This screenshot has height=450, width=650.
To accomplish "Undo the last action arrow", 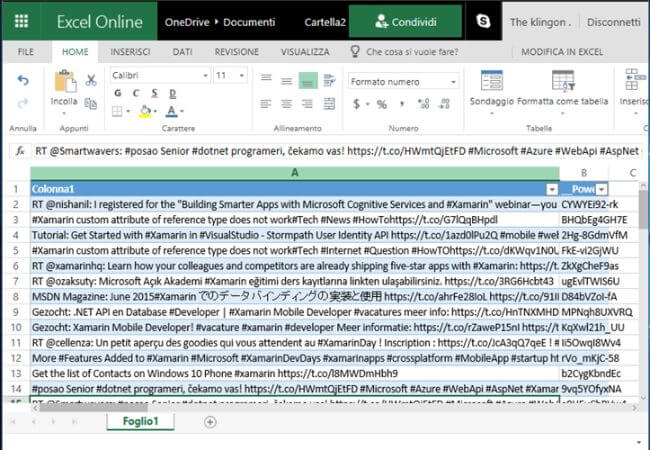I will [23, 80].
